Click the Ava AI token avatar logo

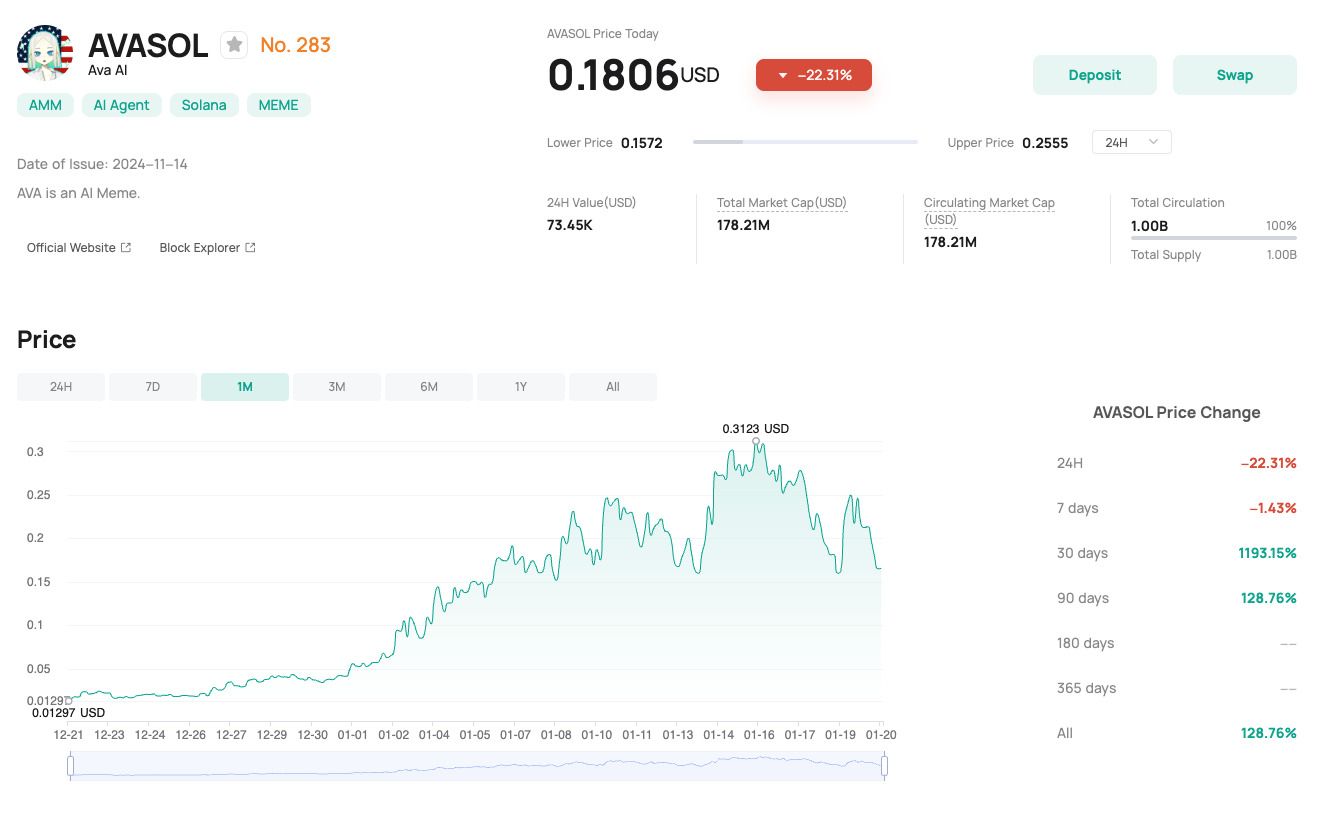(x=45, y=53)
